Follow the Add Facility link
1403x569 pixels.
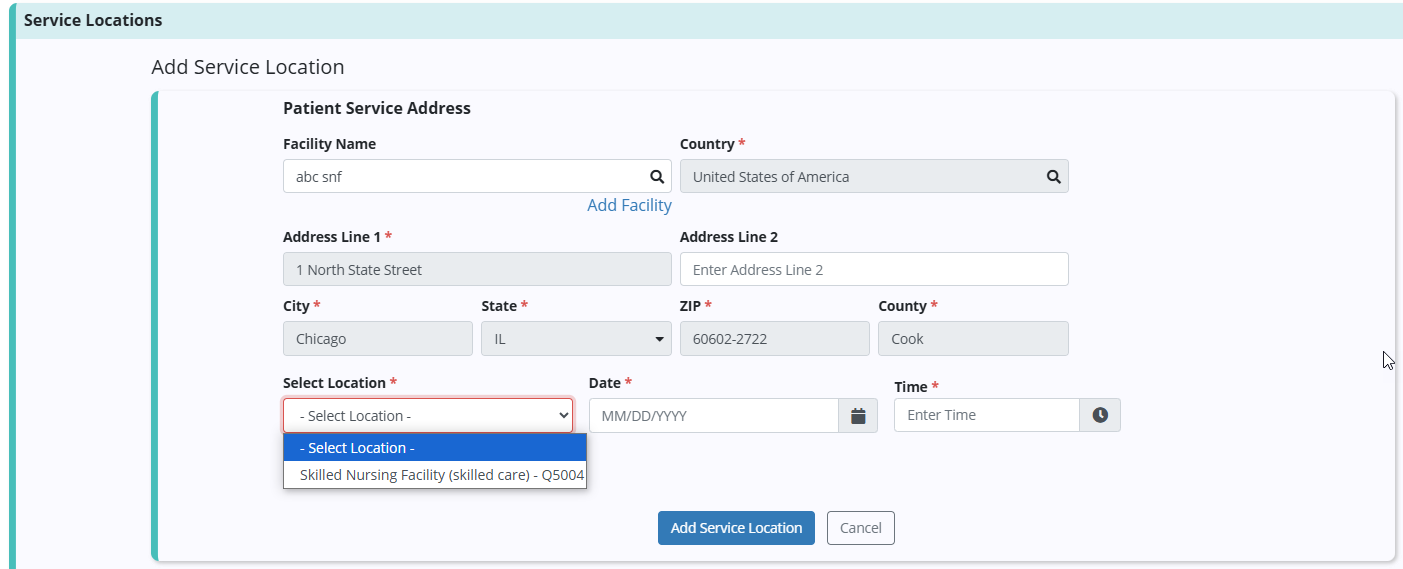coord(629,205)
